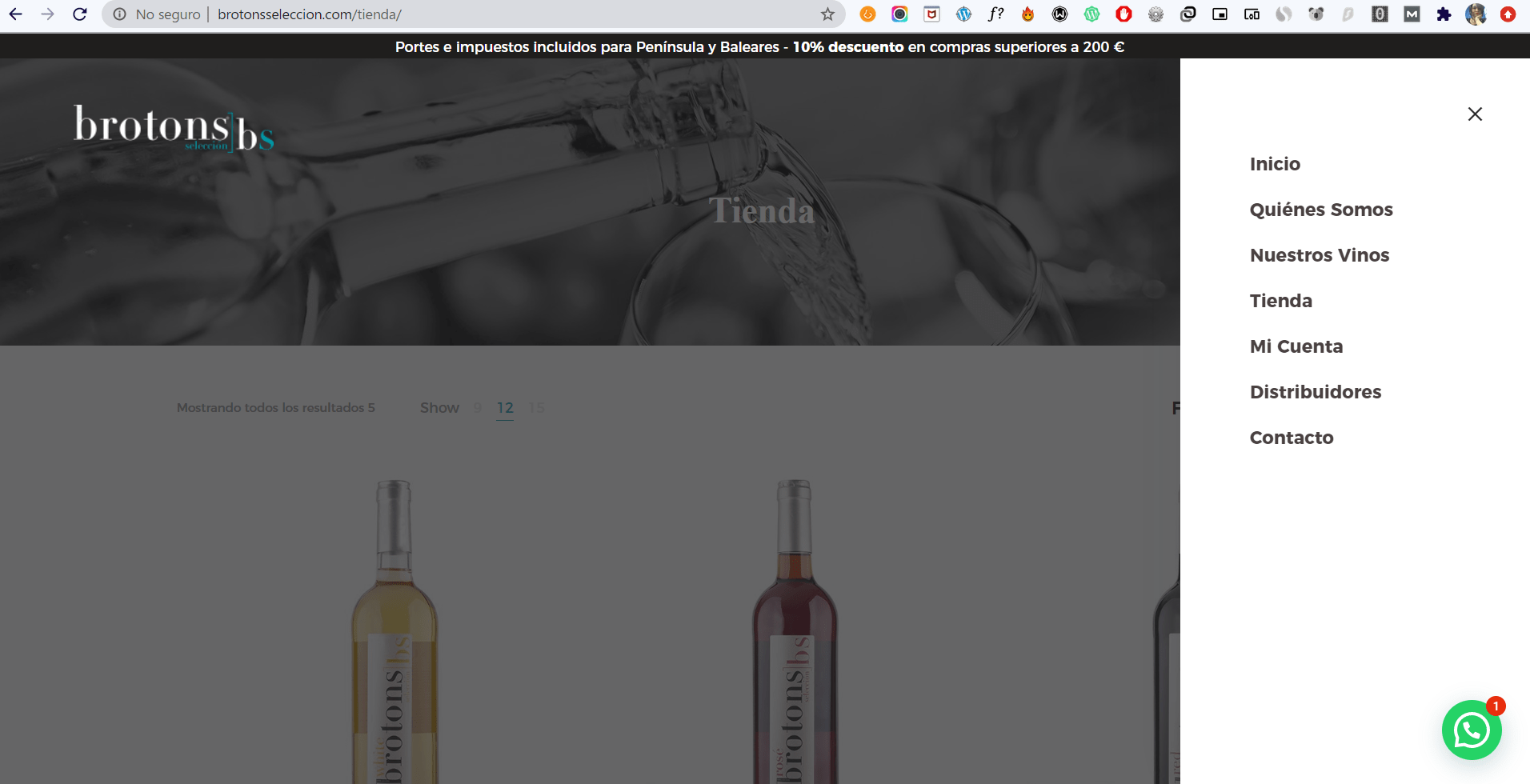Open the gray M extension icon
The image size is (1530, 784).
pyautogui.click(x=1412, y=14)
